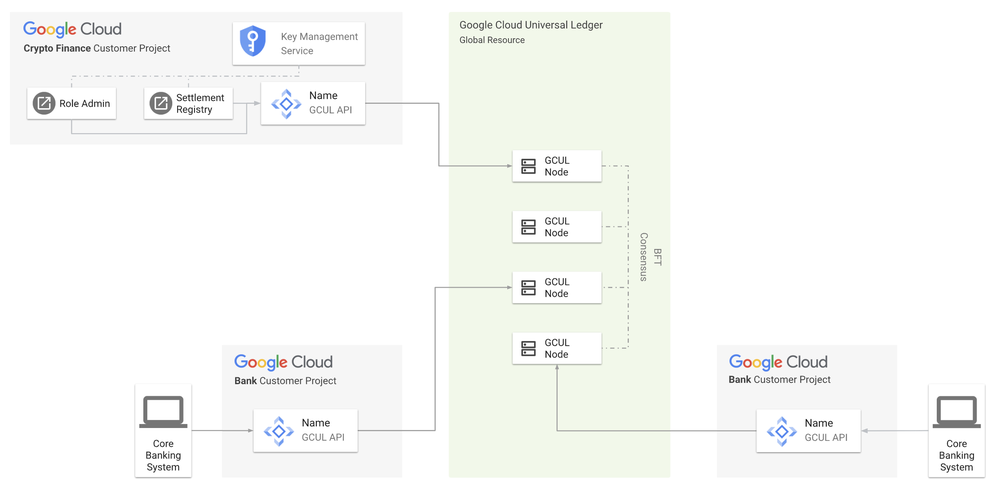The height and width of the screenshot is (498, 1000).
Task: Click the third GCUL Node server icon from top
Action: coord(528,288)
